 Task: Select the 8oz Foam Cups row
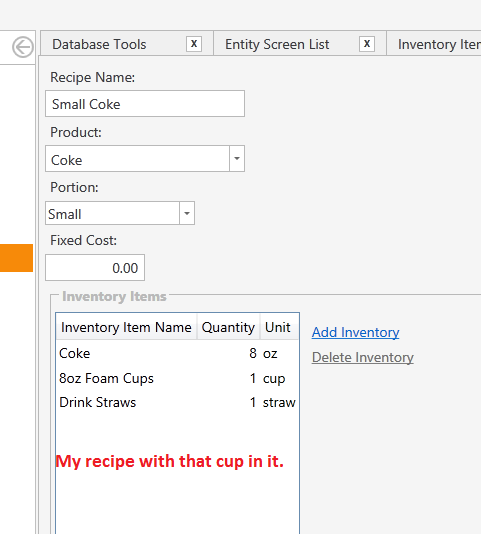tap(177, 378)
